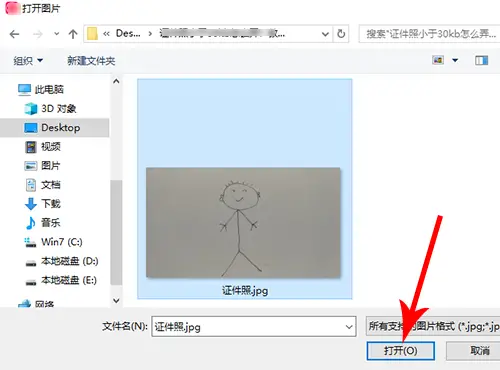Click the 证件照.jpg file name label
The image size is (500, 370).
245,291
